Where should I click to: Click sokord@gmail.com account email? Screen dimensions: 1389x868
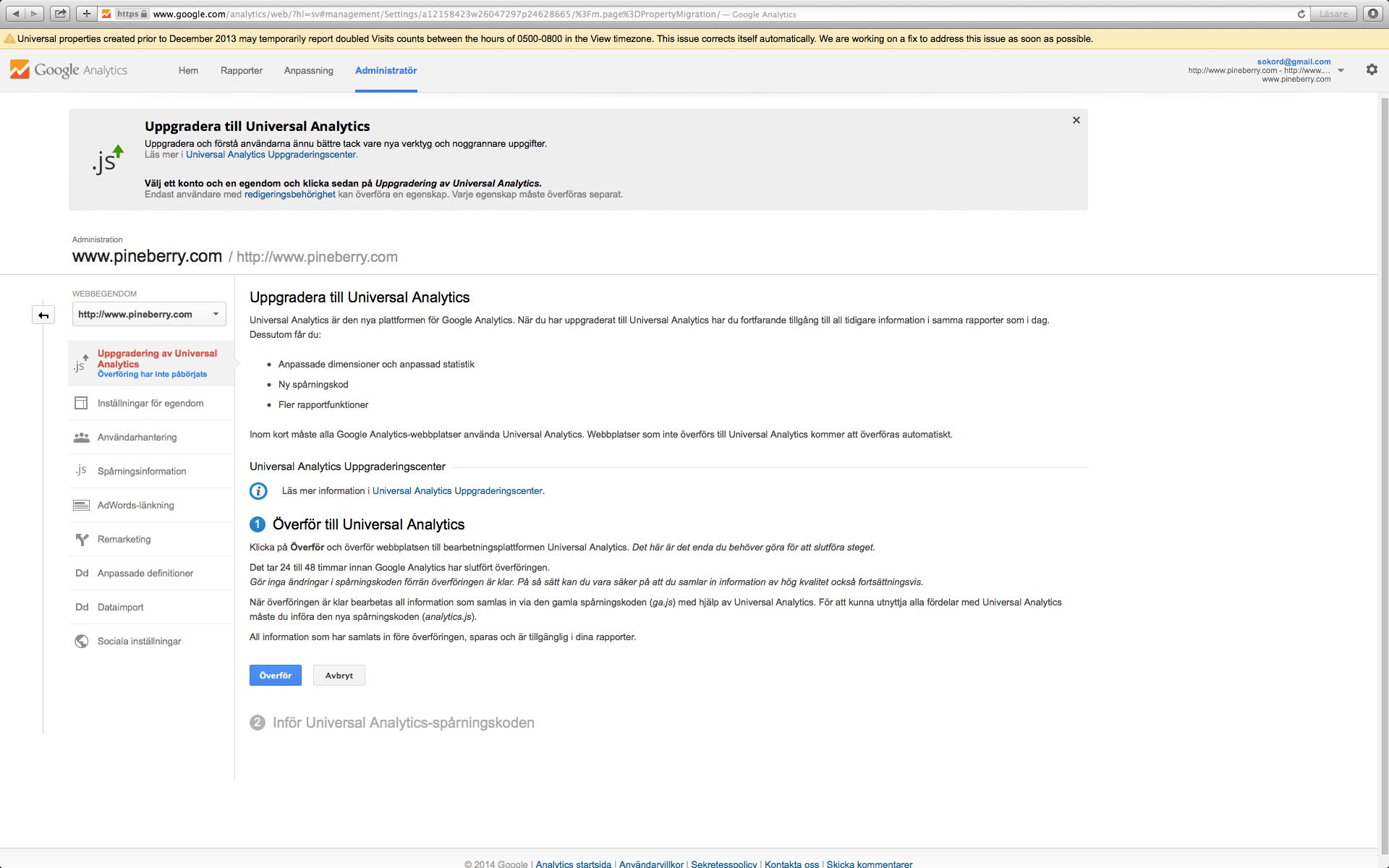click(x=1294, y=61)
